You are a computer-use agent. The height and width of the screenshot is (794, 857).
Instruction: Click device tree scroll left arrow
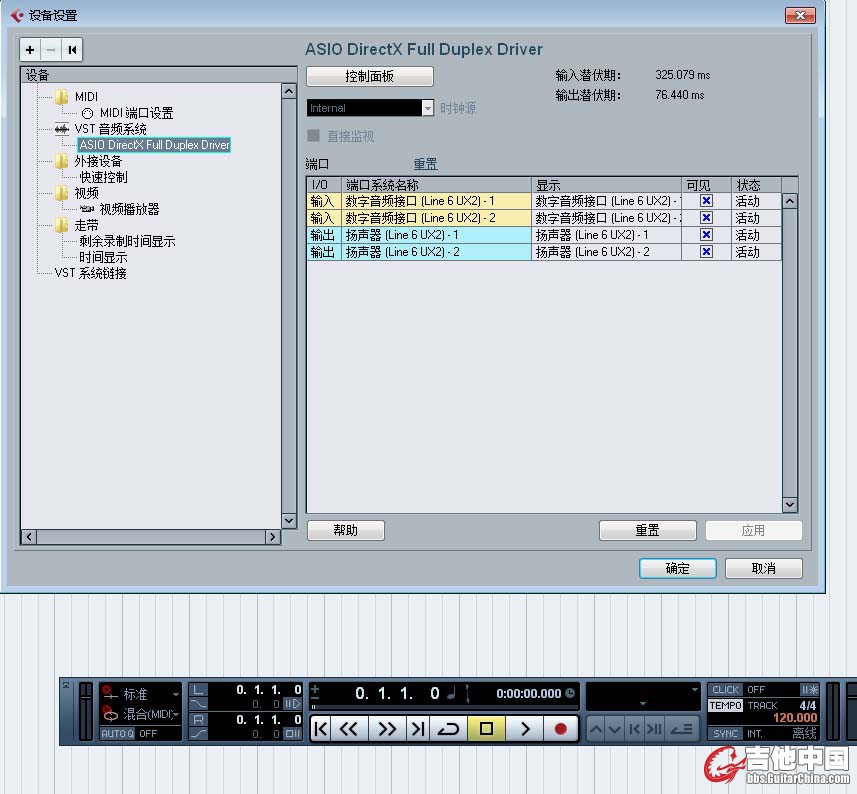pos(29,537)
